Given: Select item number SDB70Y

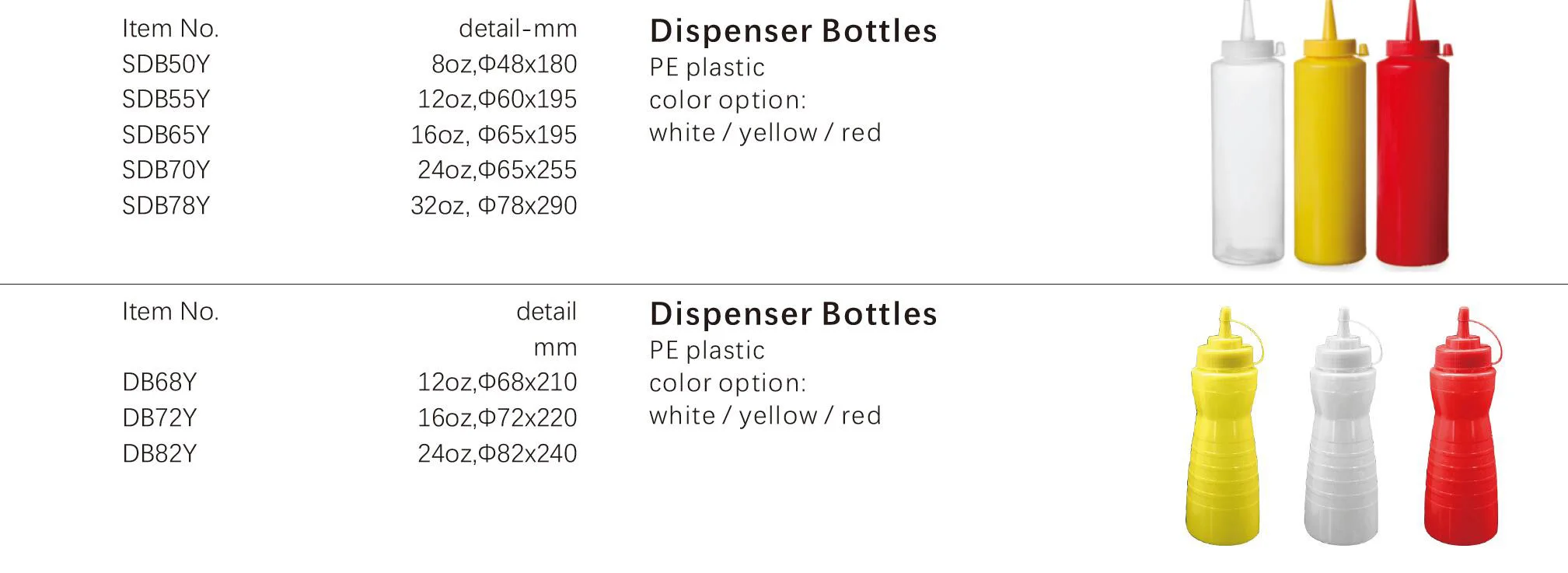Looking at the screenshot, I should tap(166, 169).
